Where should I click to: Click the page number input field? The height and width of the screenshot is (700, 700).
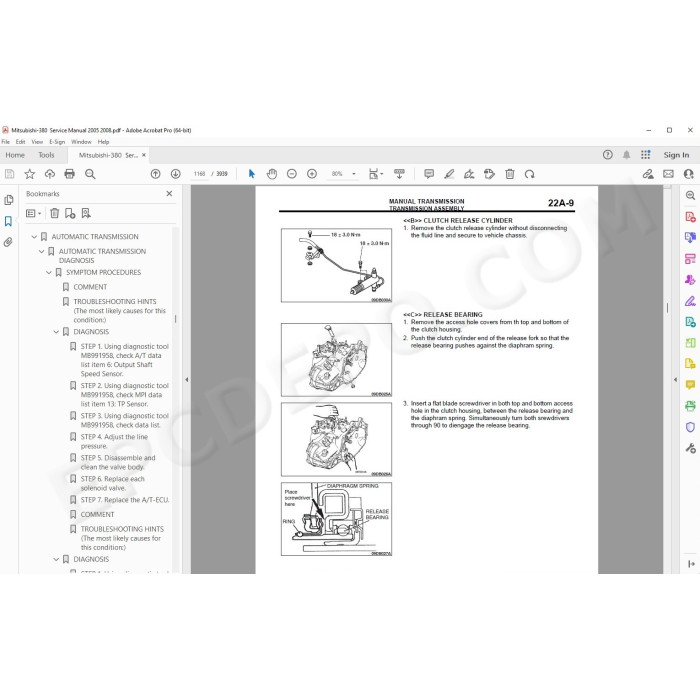click(199, 174)
